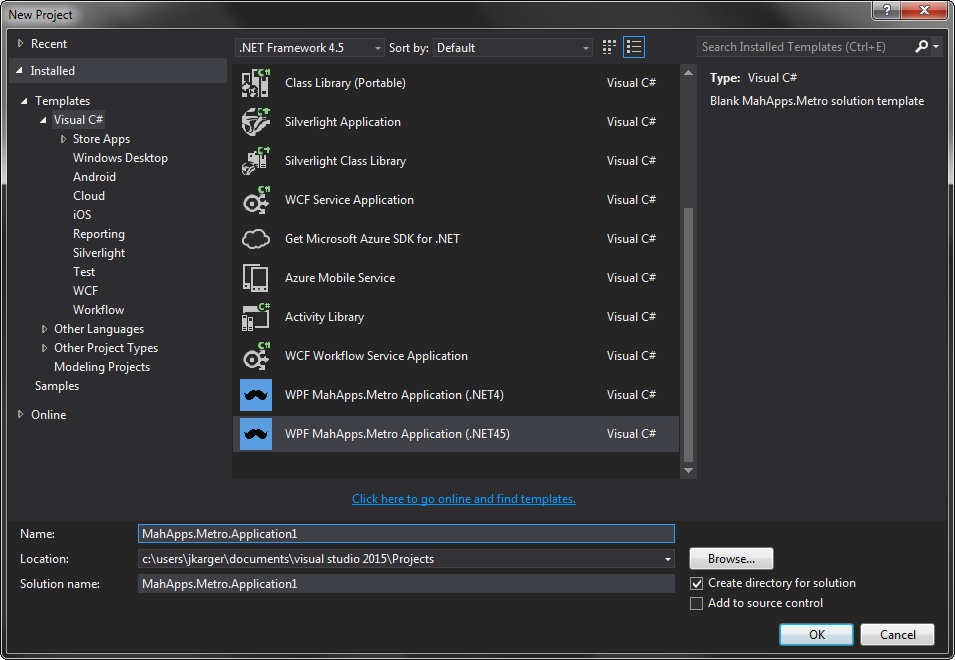This screenshot has height=660, width=955.
Task: Click the Browse... button
Action: coord(731,558)
